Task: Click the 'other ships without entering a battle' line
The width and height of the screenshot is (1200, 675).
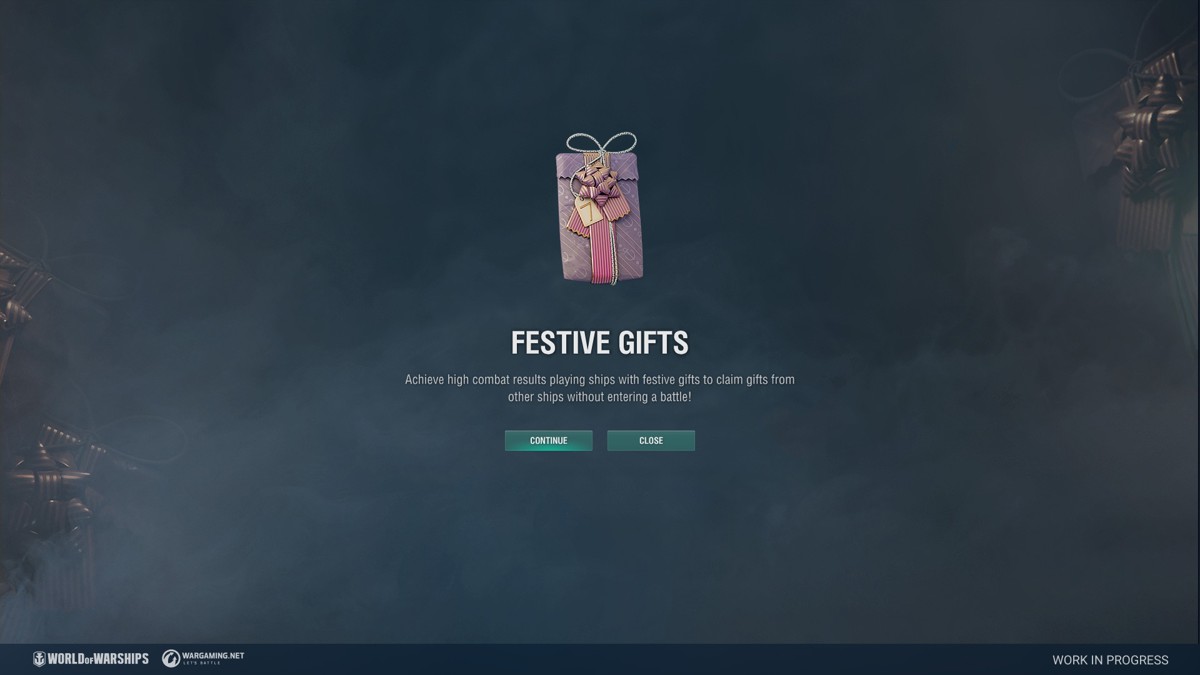Action: point(600,397)
